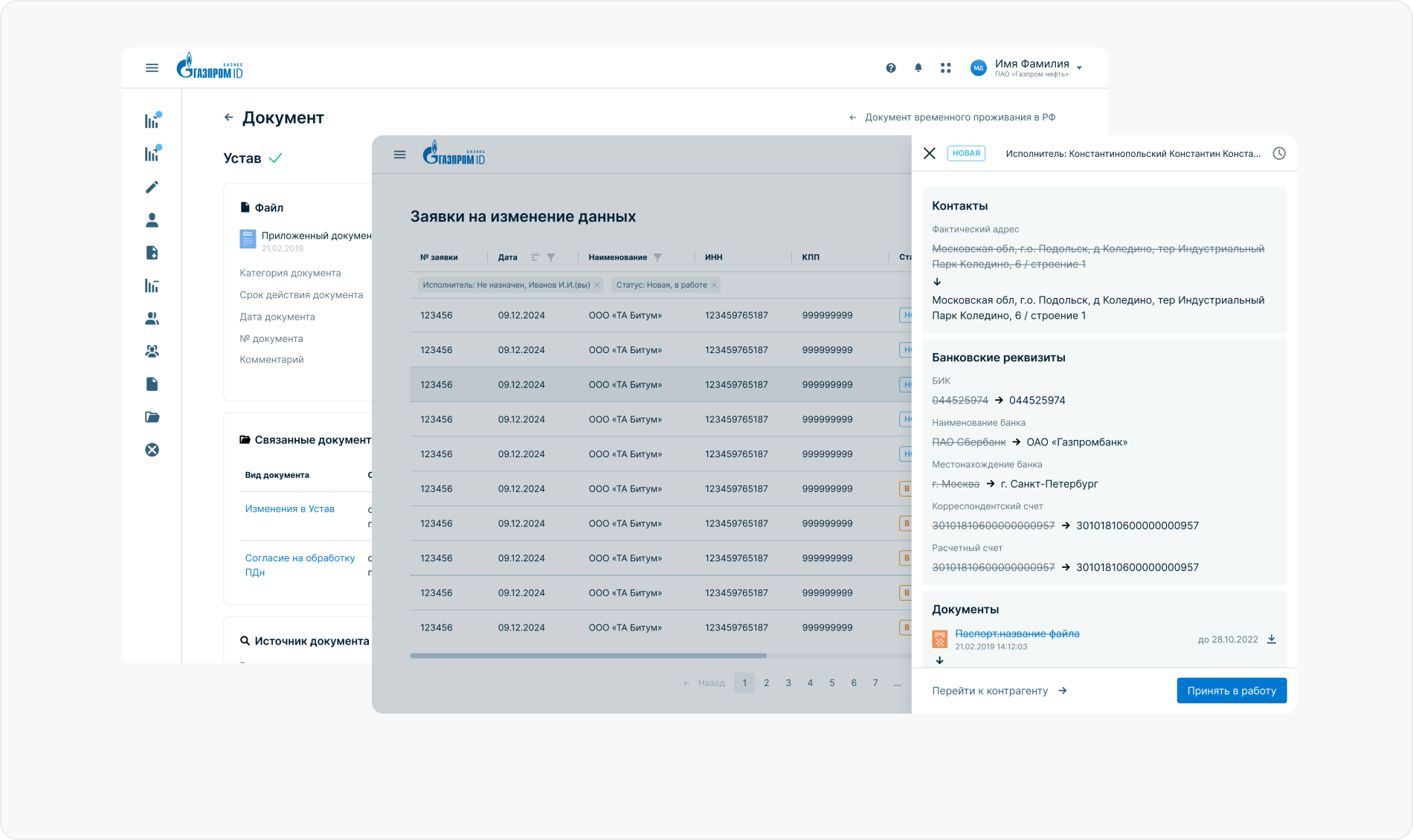The image size is (1413, 840).
Task: Open hamburger menu in back Документ window
Action: (152, 68)
